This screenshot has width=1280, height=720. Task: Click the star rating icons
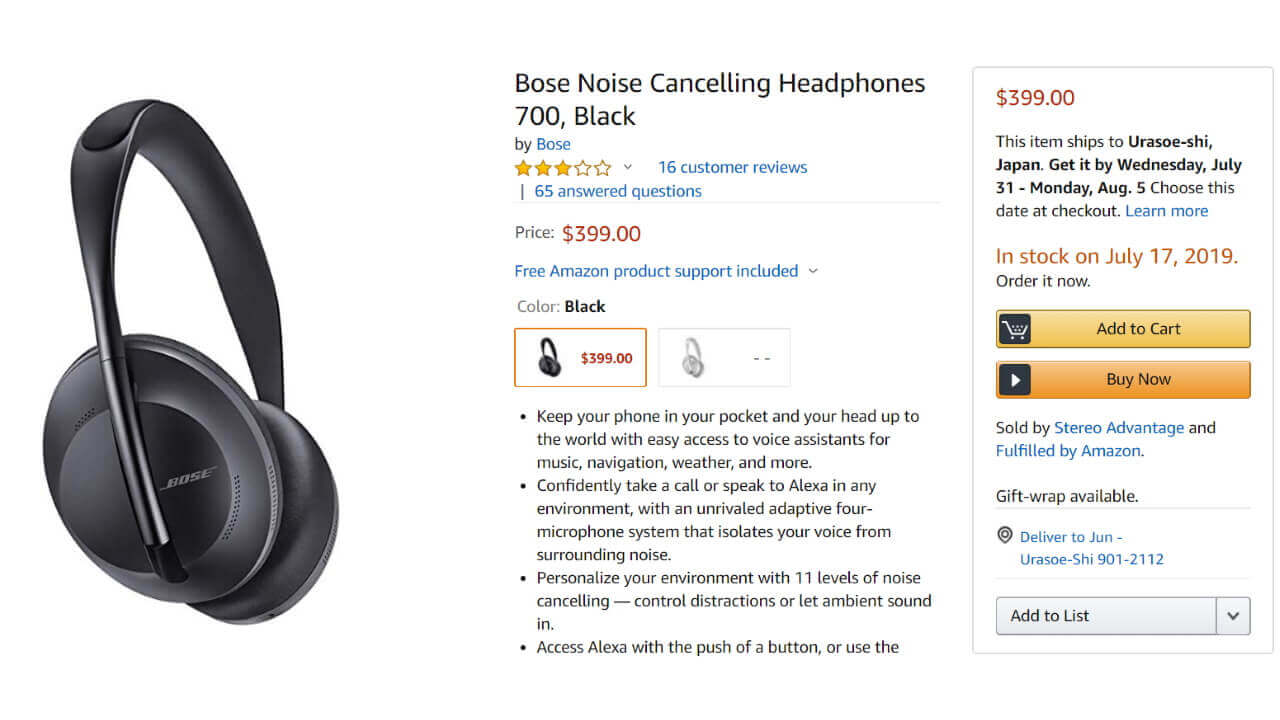pos(563,168)
